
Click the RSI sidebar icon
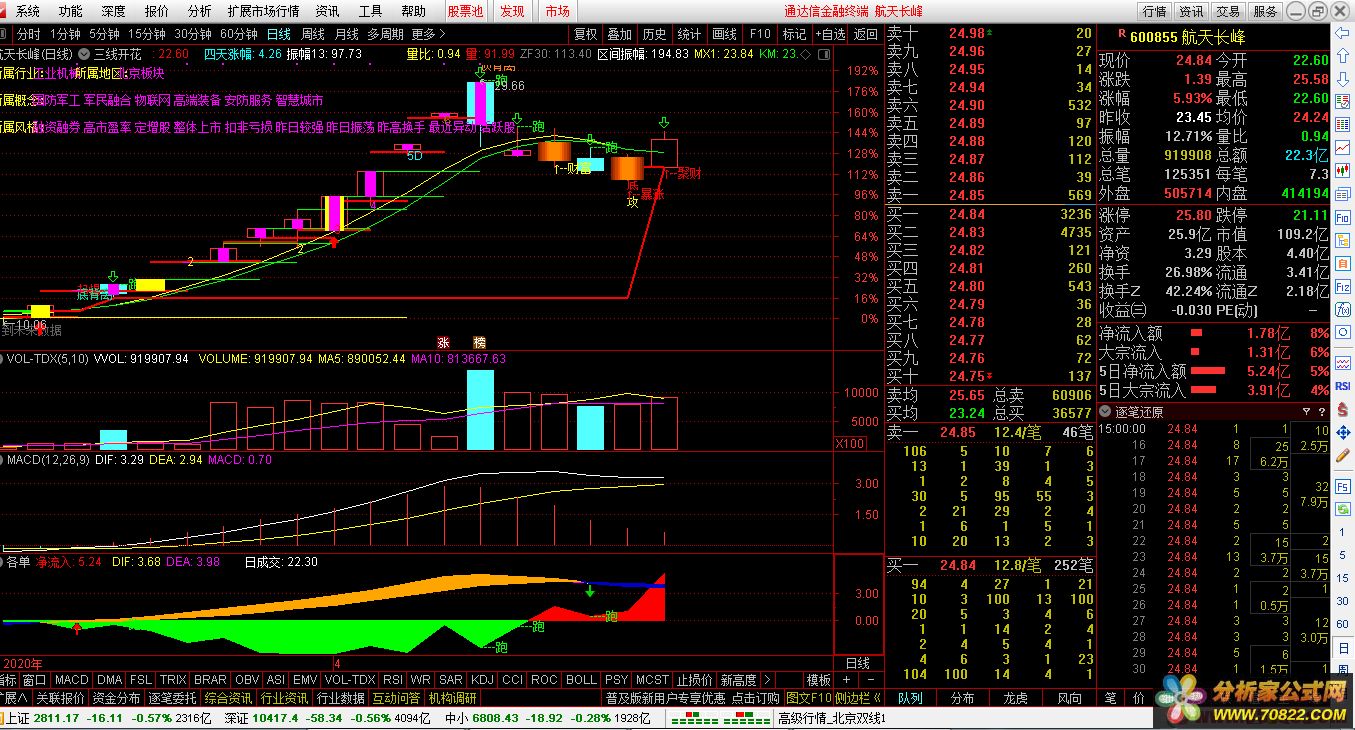tap(1343, 385)
